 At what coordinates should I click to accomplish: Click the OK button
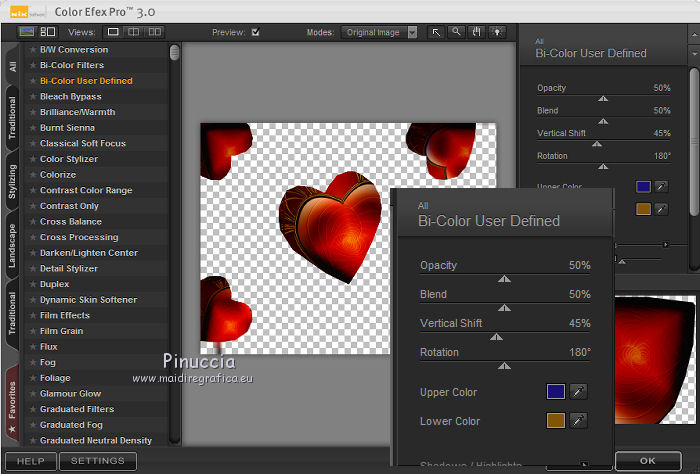click(x=649, y=461)
